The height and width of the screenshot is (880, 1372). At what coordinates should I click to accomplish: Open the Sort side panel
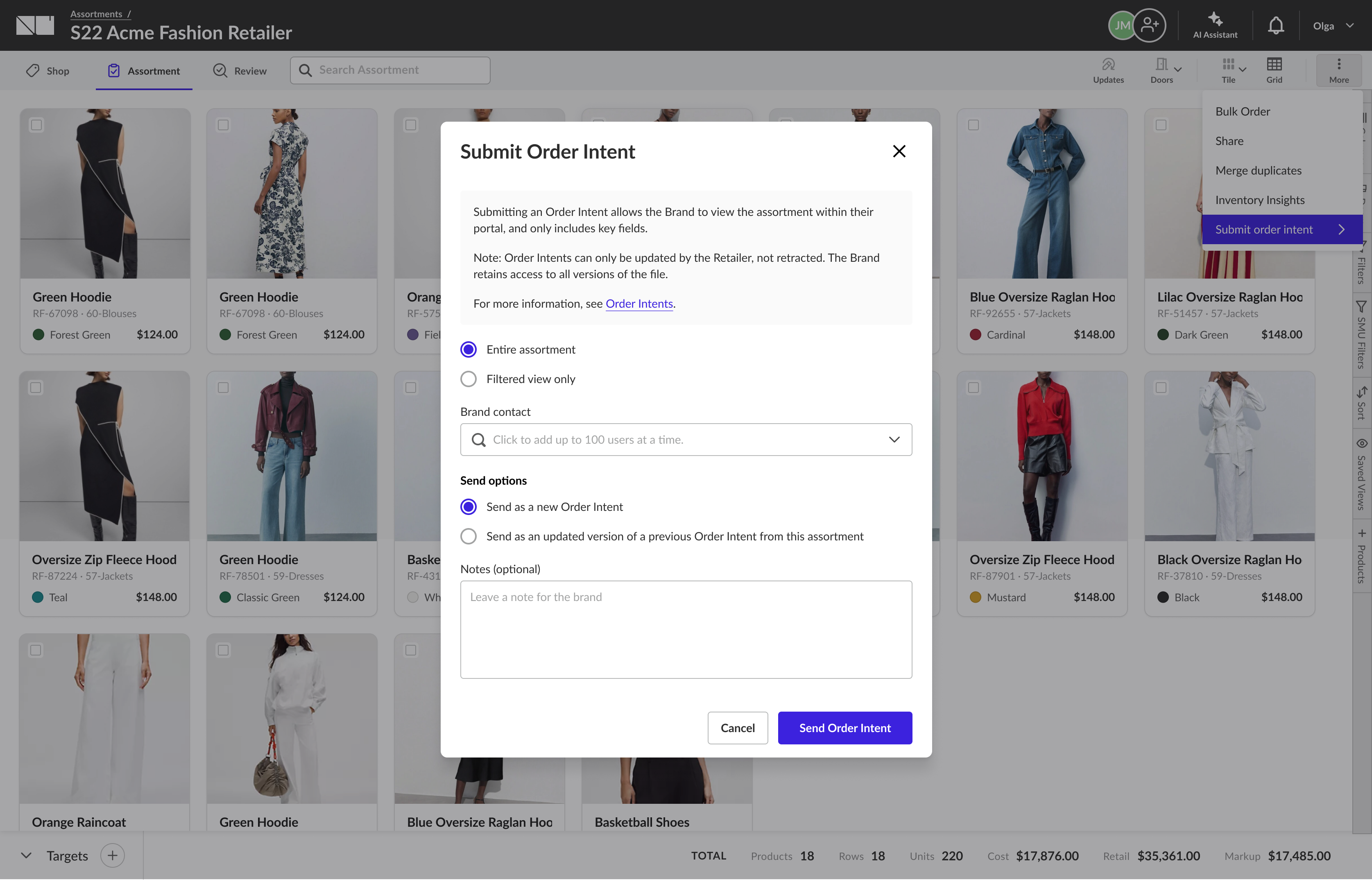point(1361,404)
